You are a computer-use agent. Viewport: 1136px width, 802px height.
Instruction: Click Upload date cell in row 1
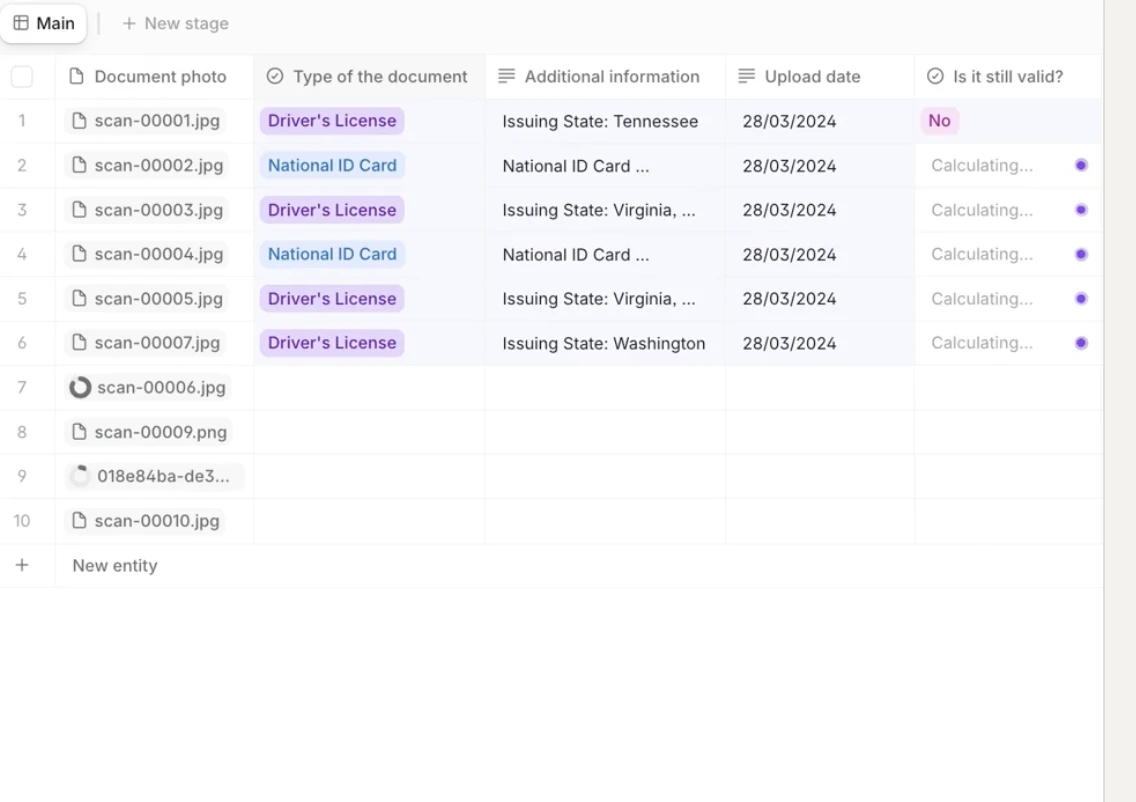[x=819, y=121]
